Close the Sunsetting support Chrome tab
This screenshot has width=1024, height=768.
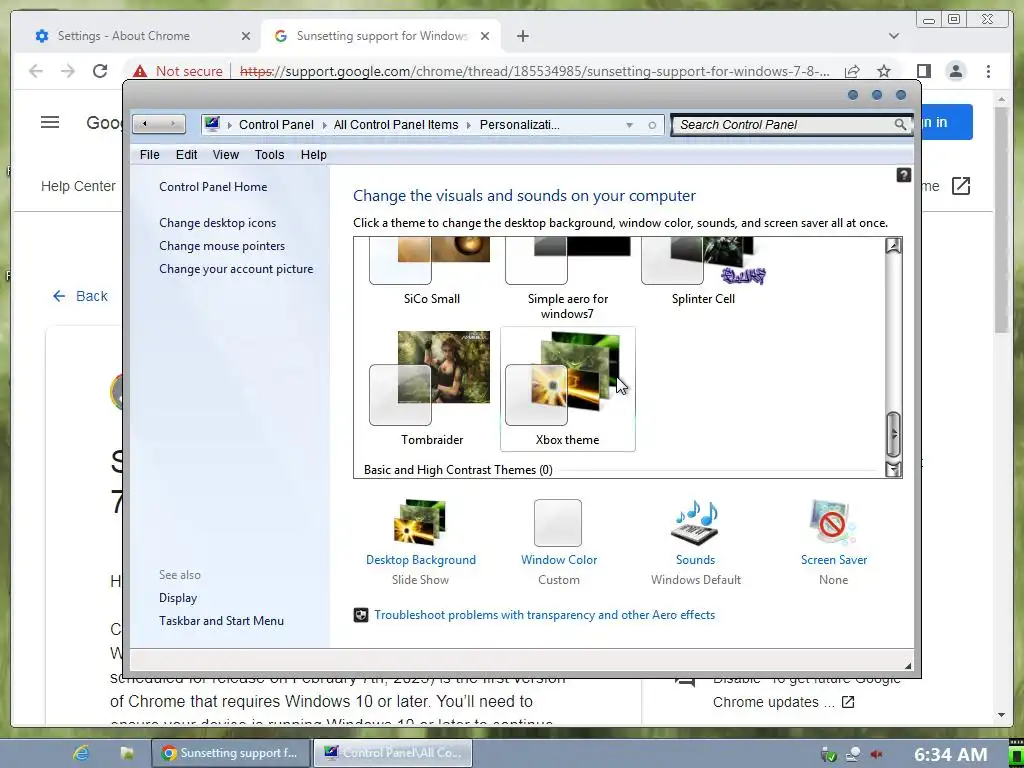pos(485,36)
